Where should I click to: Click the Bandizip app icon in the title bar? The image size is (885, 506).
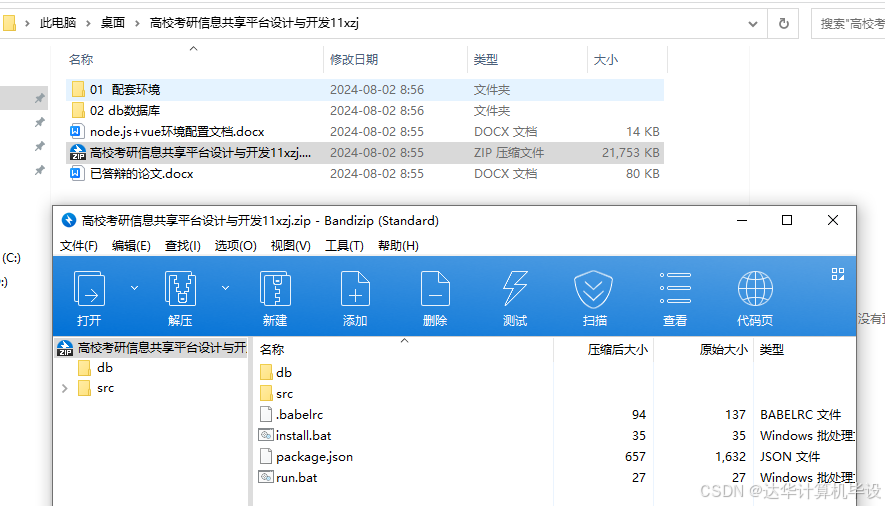[x=69, y=220]
